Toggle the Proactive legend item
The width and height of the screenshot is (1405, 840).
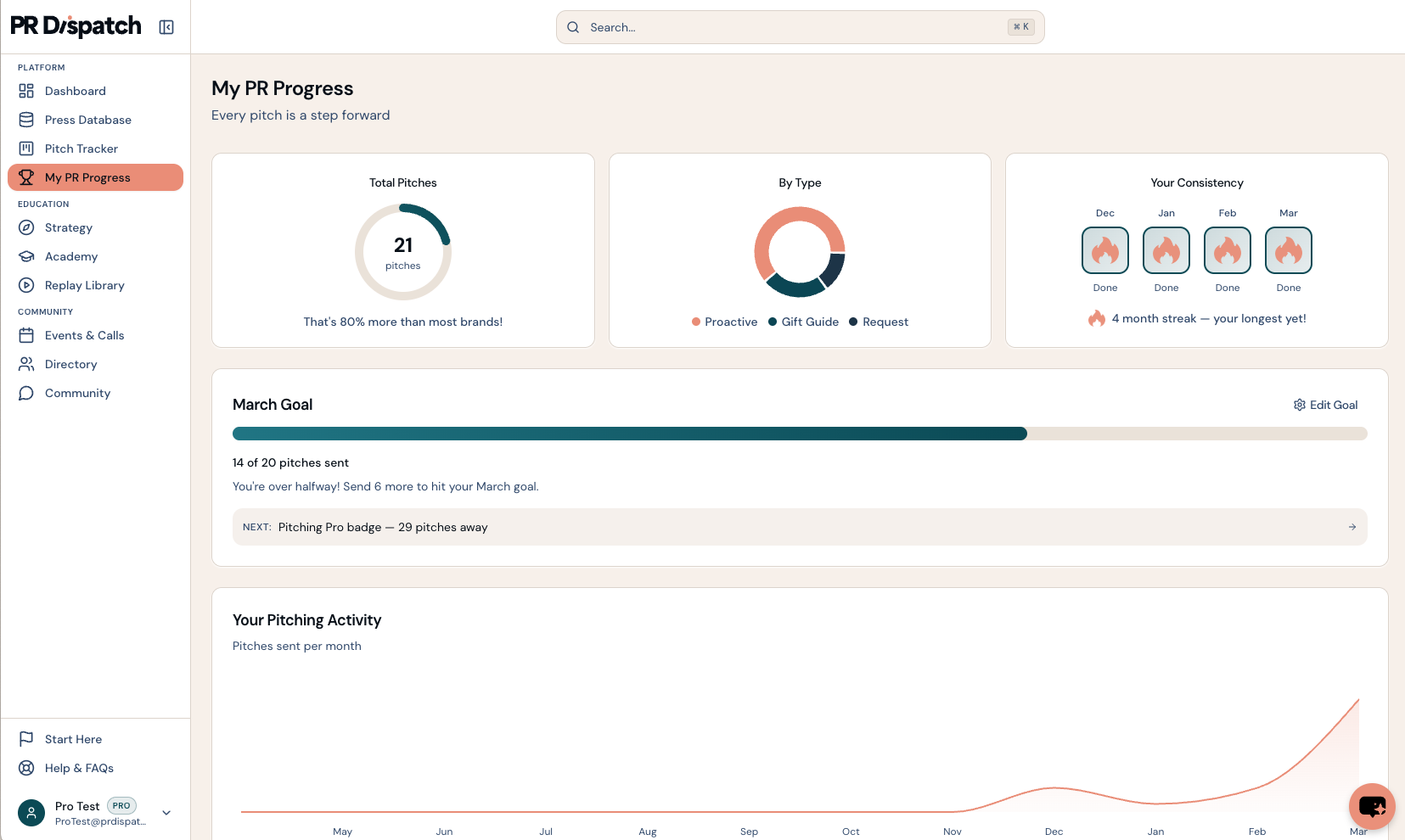724,322
